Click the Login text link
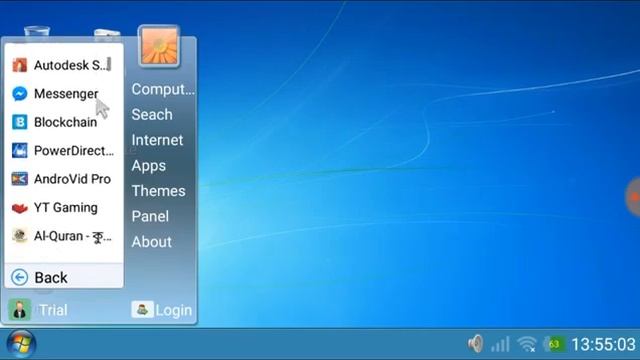 coord(173,310)
